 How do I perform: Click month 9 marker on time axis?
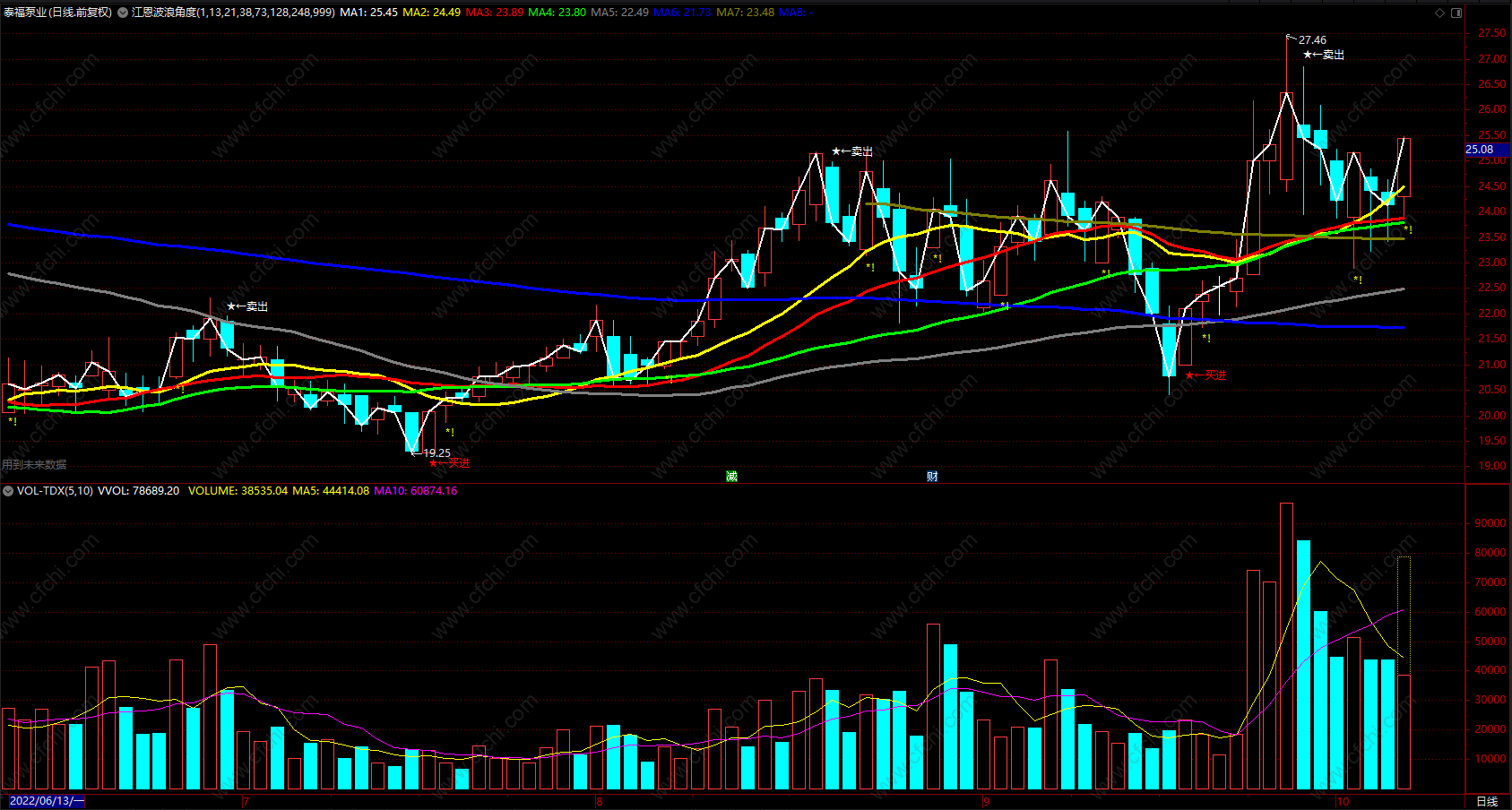(986, 801)
